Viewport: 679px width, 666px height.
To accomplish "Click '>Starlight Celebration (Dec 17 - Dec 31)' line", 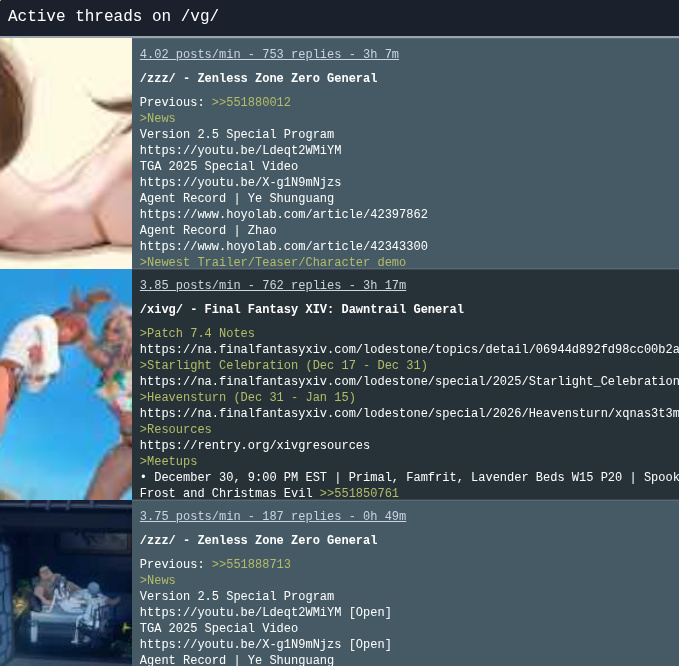I will (283, 365).
